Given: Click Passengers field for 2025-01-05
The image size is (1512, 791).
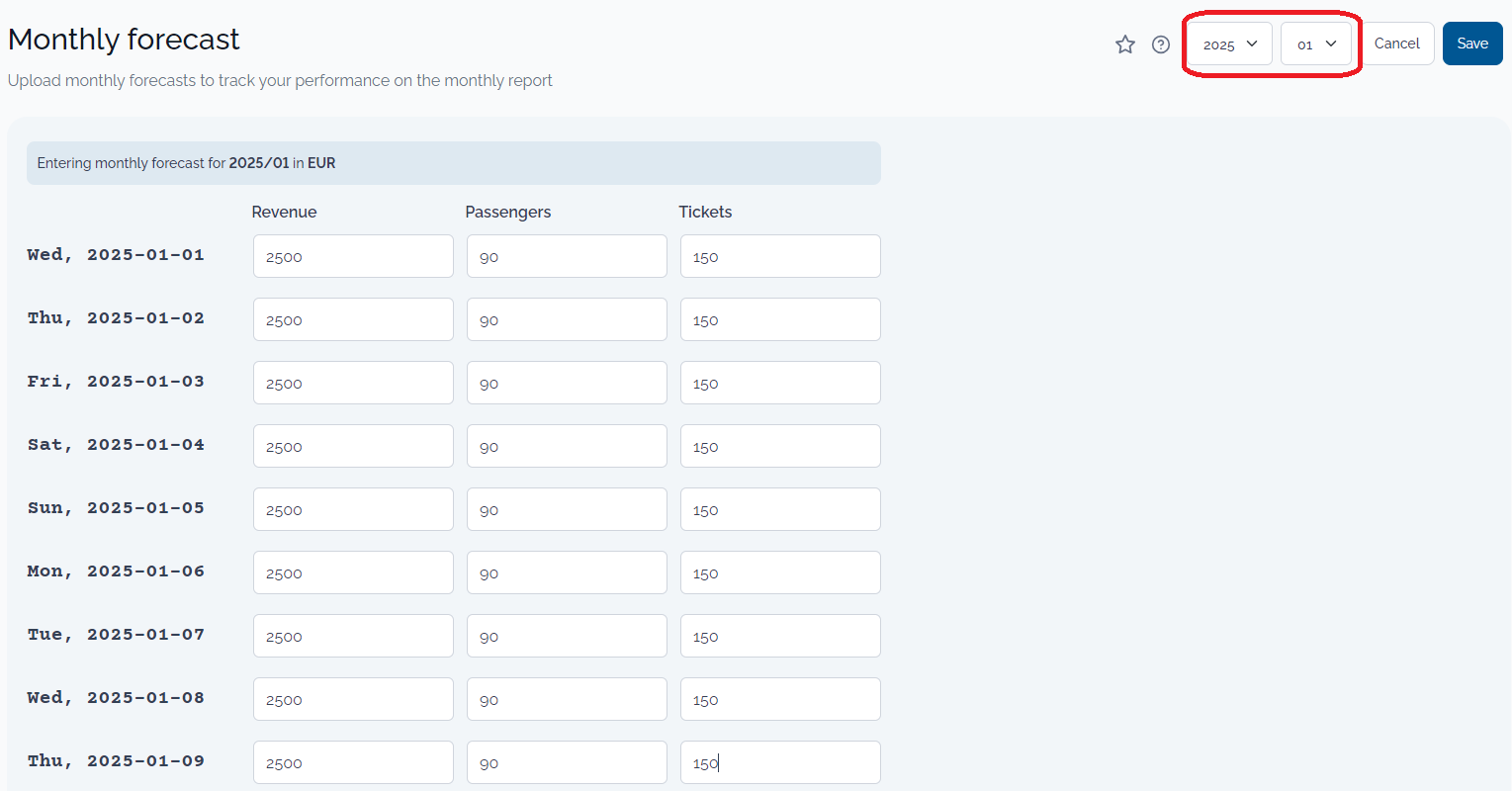Looking at the screenshot, I should tap(567, 509).
